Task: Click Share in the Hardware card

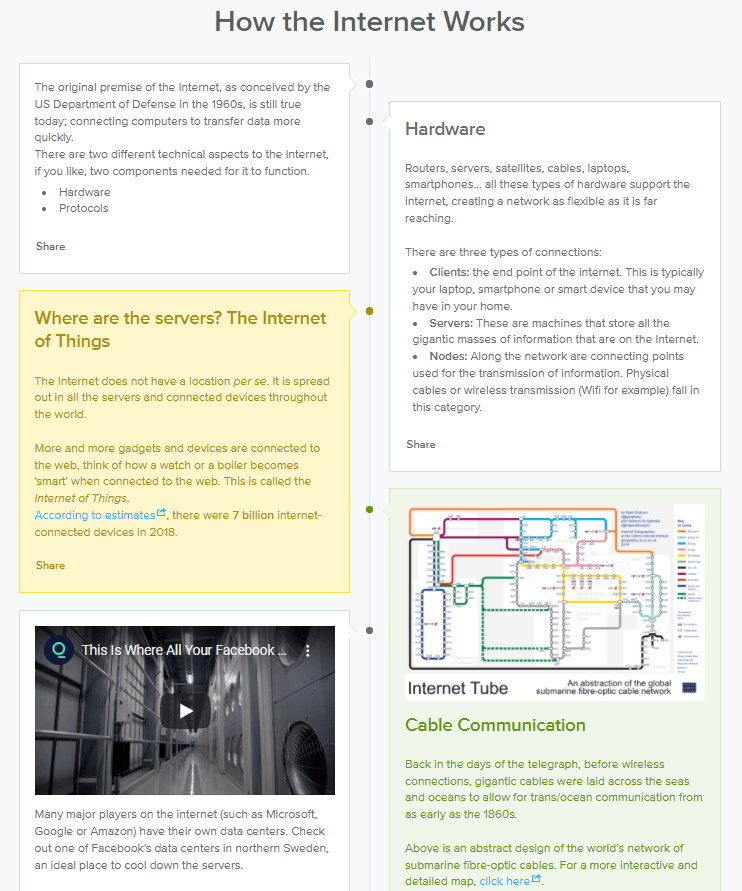Action: click(421, 444)
